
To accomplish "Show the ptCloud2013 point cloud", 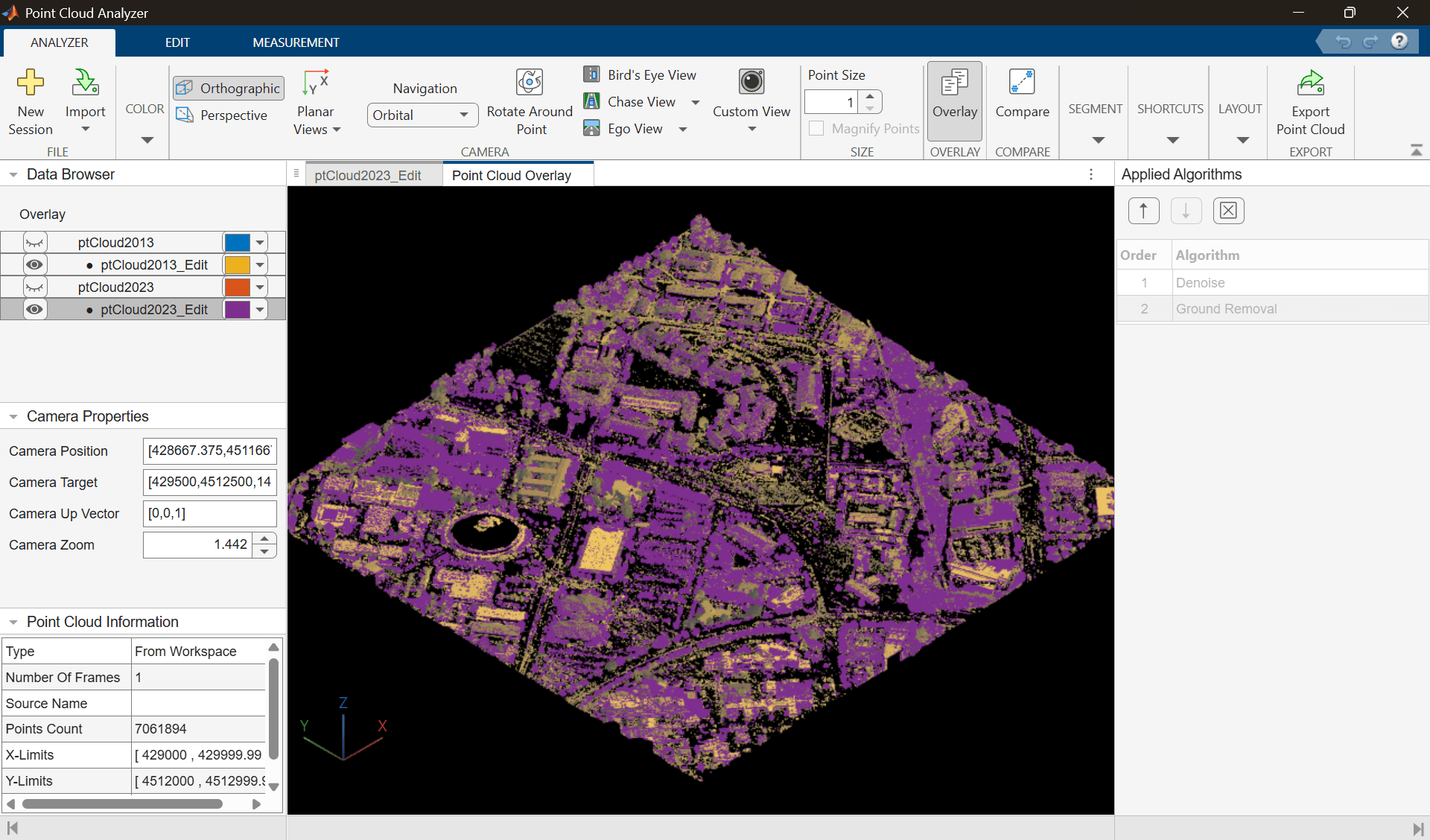I will coord(34,242).
